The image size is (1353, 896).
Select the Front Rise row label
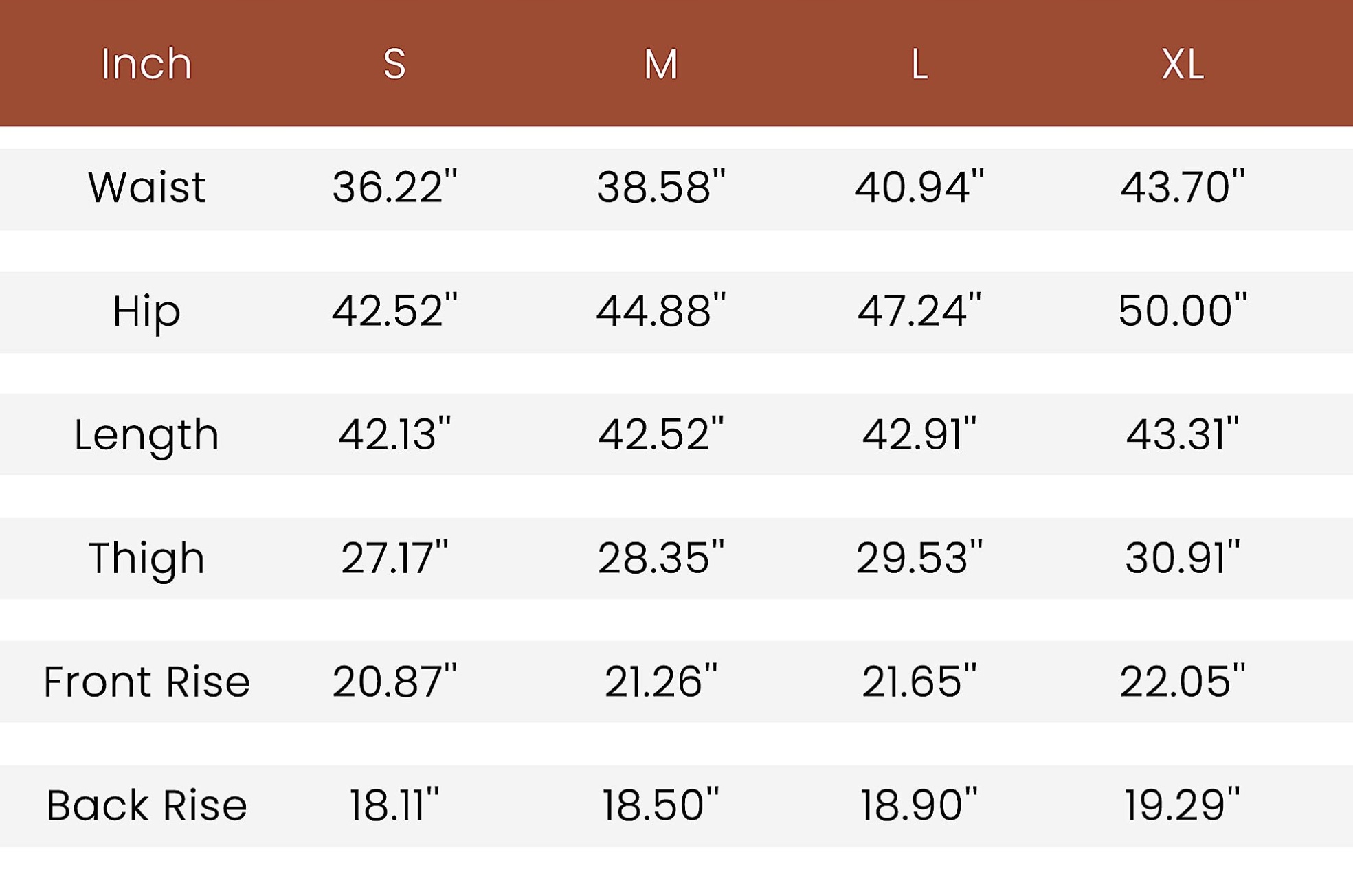(146, 682)
